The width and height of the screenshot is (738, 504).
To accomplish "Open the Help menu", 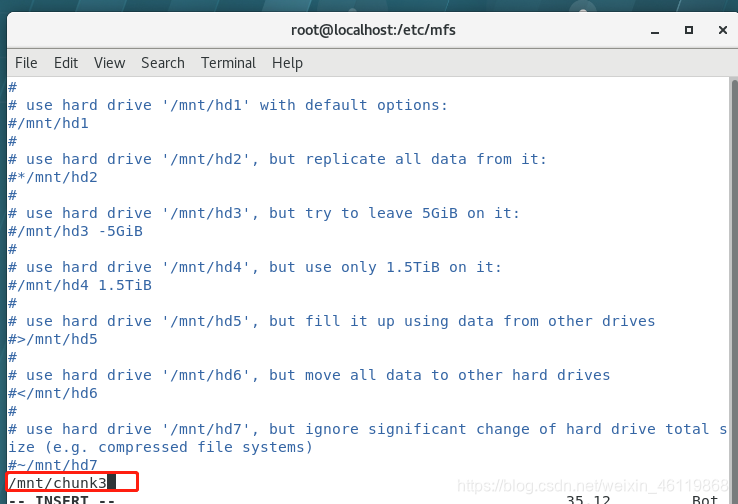I will tap(287, 63).
